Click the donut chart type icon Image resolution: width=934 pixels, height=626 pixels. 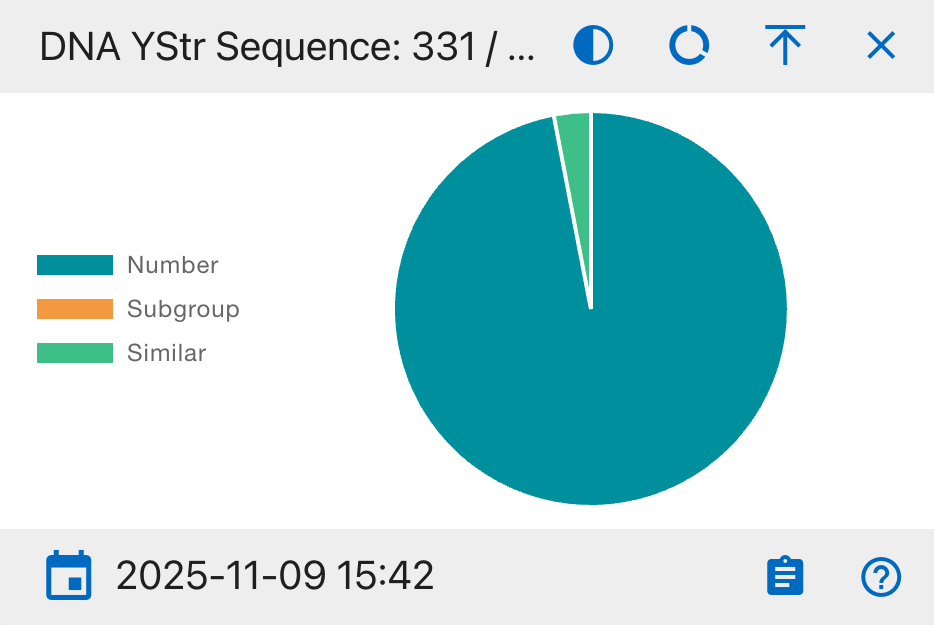(x=689, y=45)
